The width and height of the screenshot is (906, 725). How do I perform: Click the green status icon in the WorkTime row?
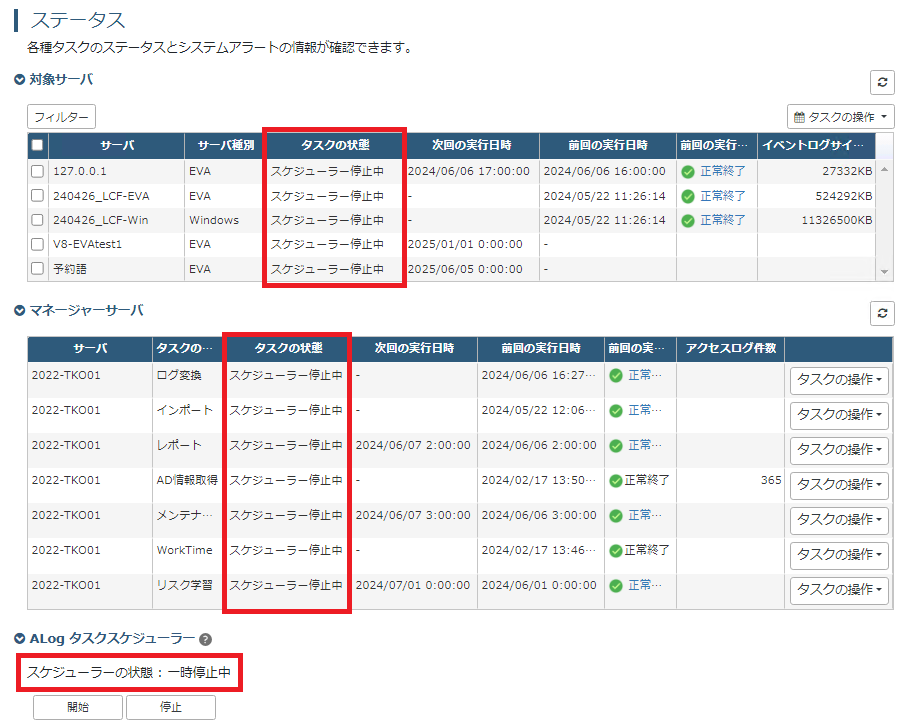(x=616, y=551)
